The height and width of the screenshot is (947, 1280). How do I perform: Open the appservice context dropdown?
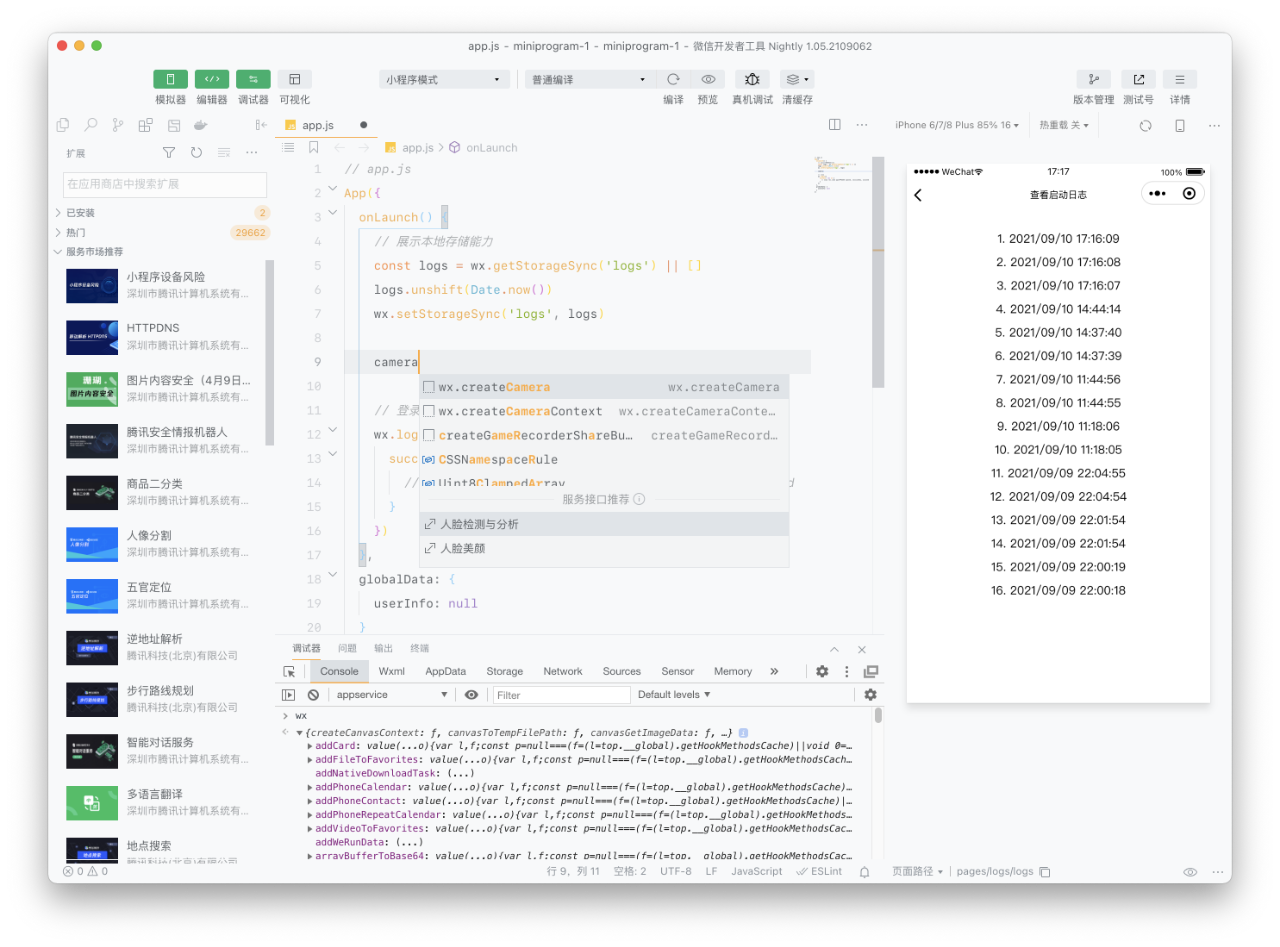[392, 694]
